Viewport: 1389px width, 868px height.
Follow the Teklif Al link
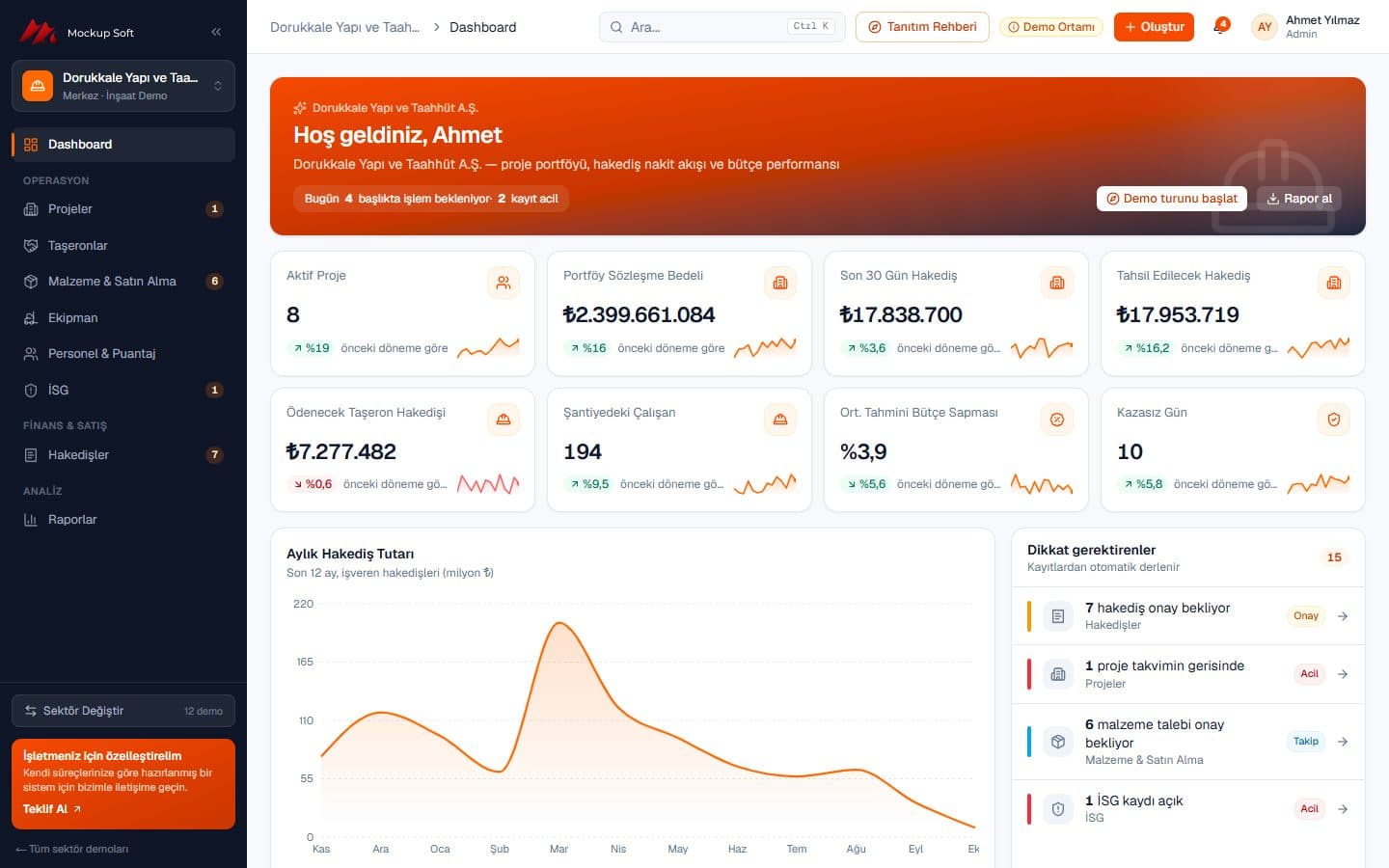tap(52, 809)
